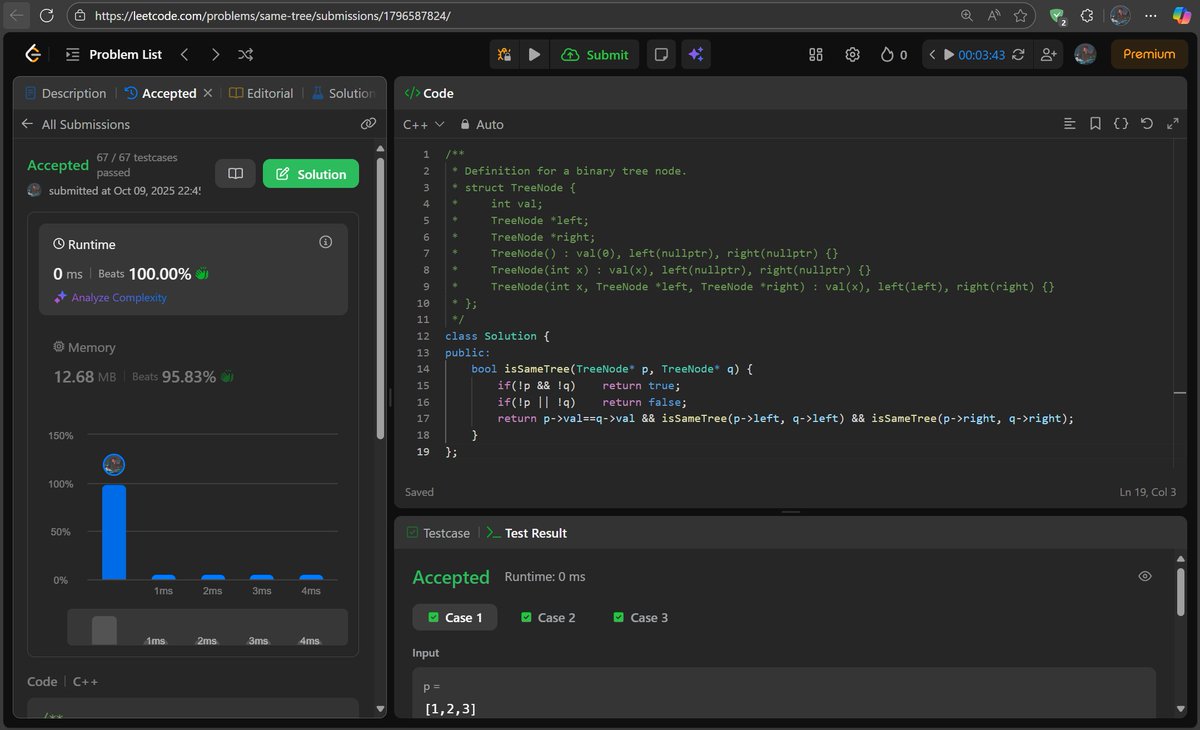Screen dimensions: 1200x730
Task: Add page to favorites star
Action: click(1020, 16)
